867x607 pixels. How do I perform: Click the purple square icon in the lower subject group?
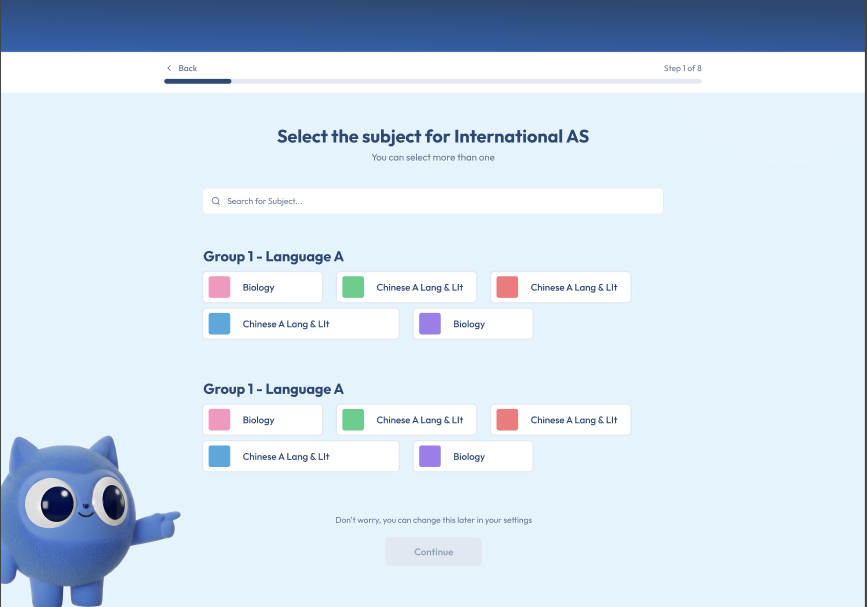430,457
